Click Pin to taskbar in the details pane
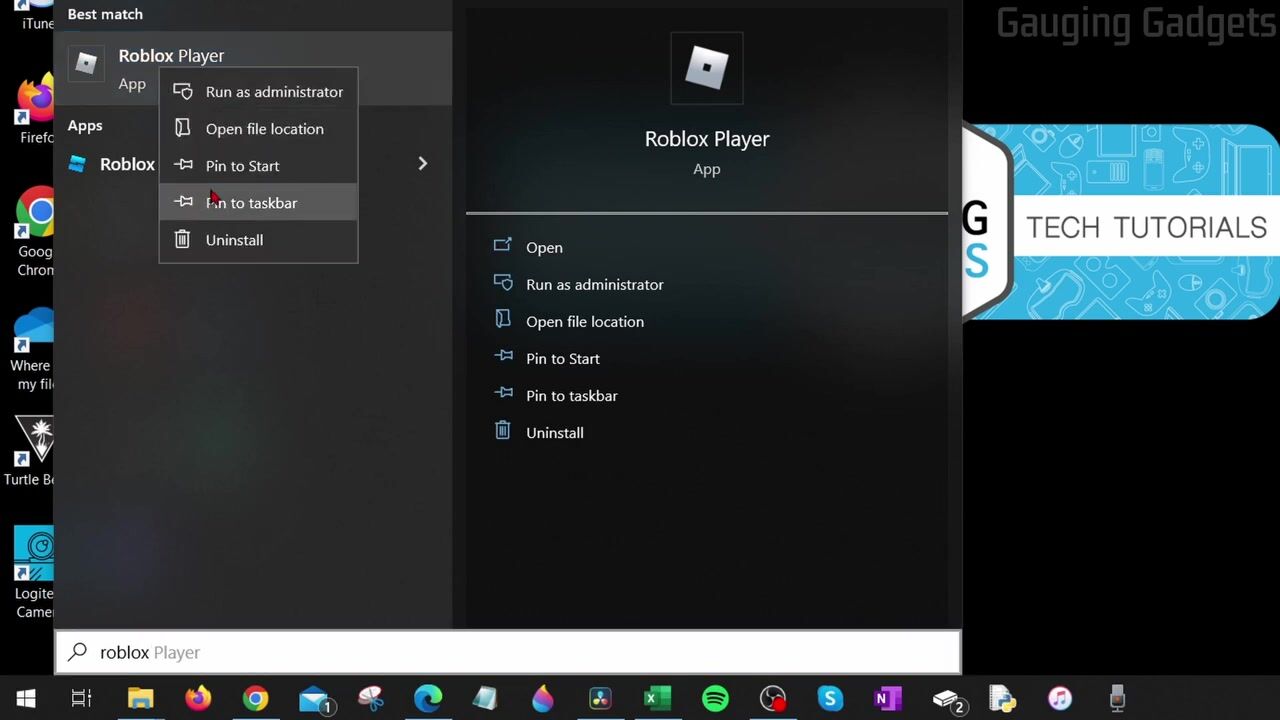The width and height of the screenshot is (1280, 720). coord(571,395)
